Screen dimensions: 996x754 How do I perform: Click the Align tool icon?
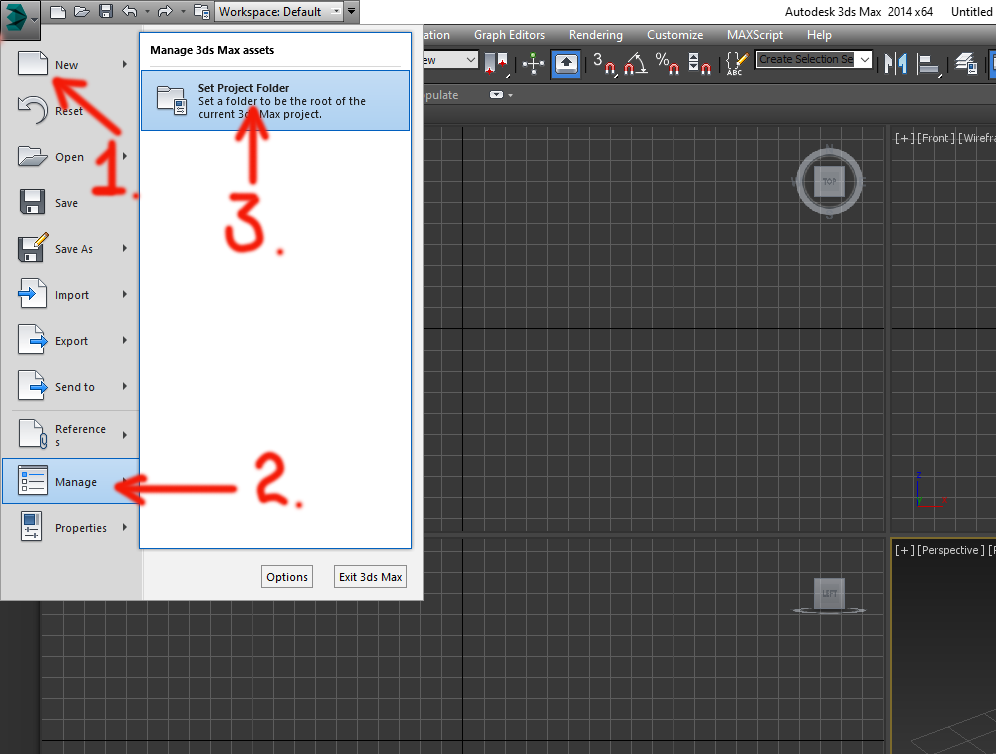(x=929, y=64)
